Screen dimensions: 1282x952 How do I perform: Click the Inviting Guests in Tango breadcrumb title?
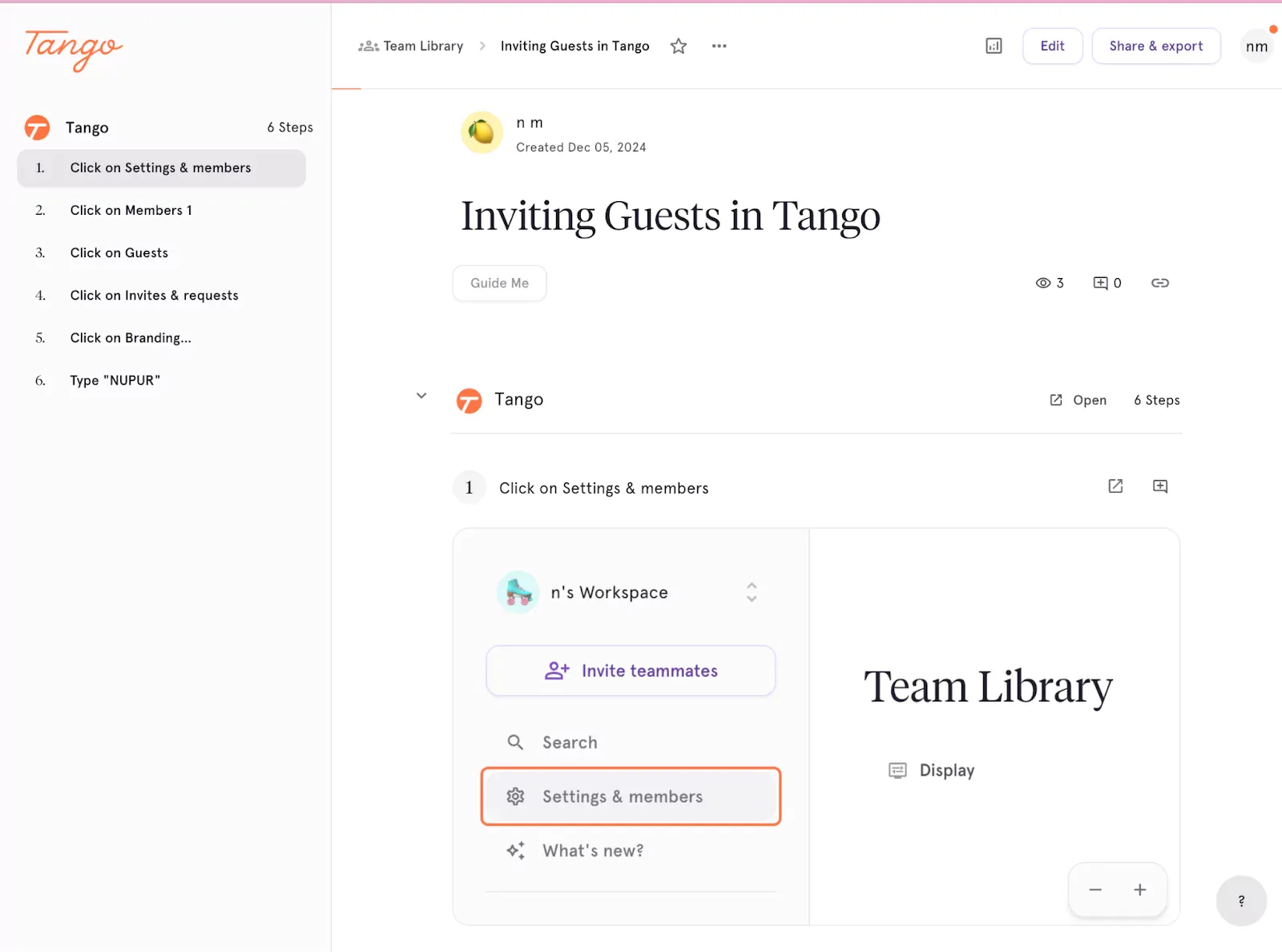(x=574, y=46)
